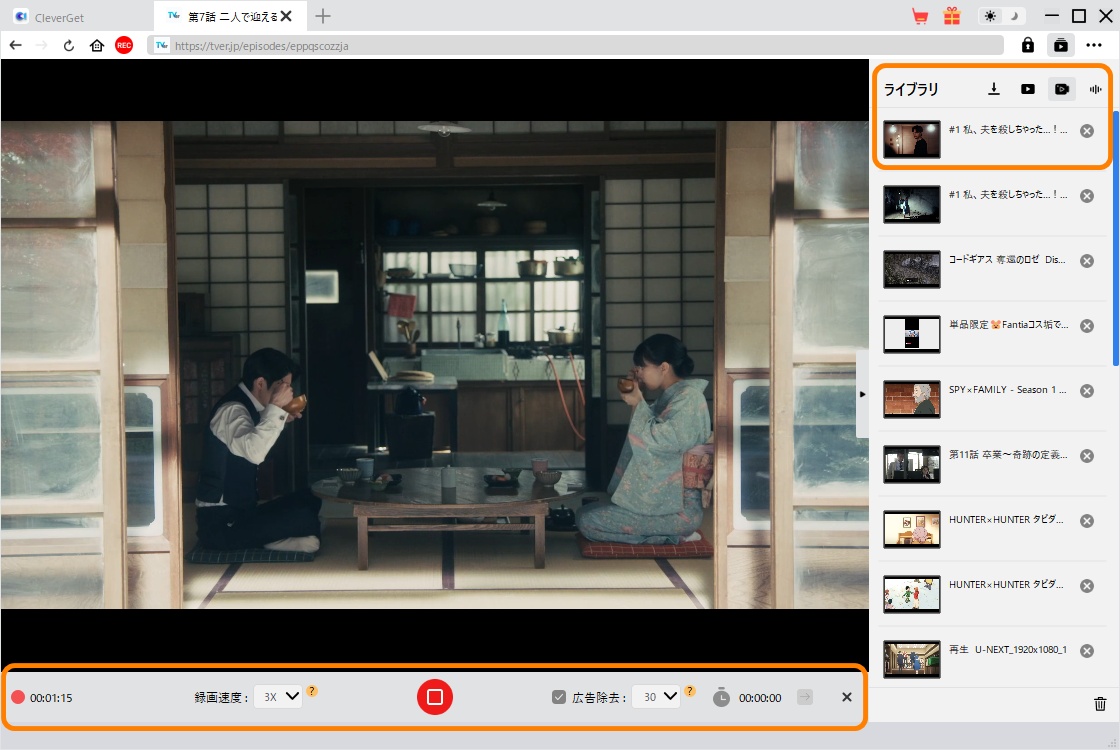
Task: Stop recording with red stop button
Action: tap(435, 697)
